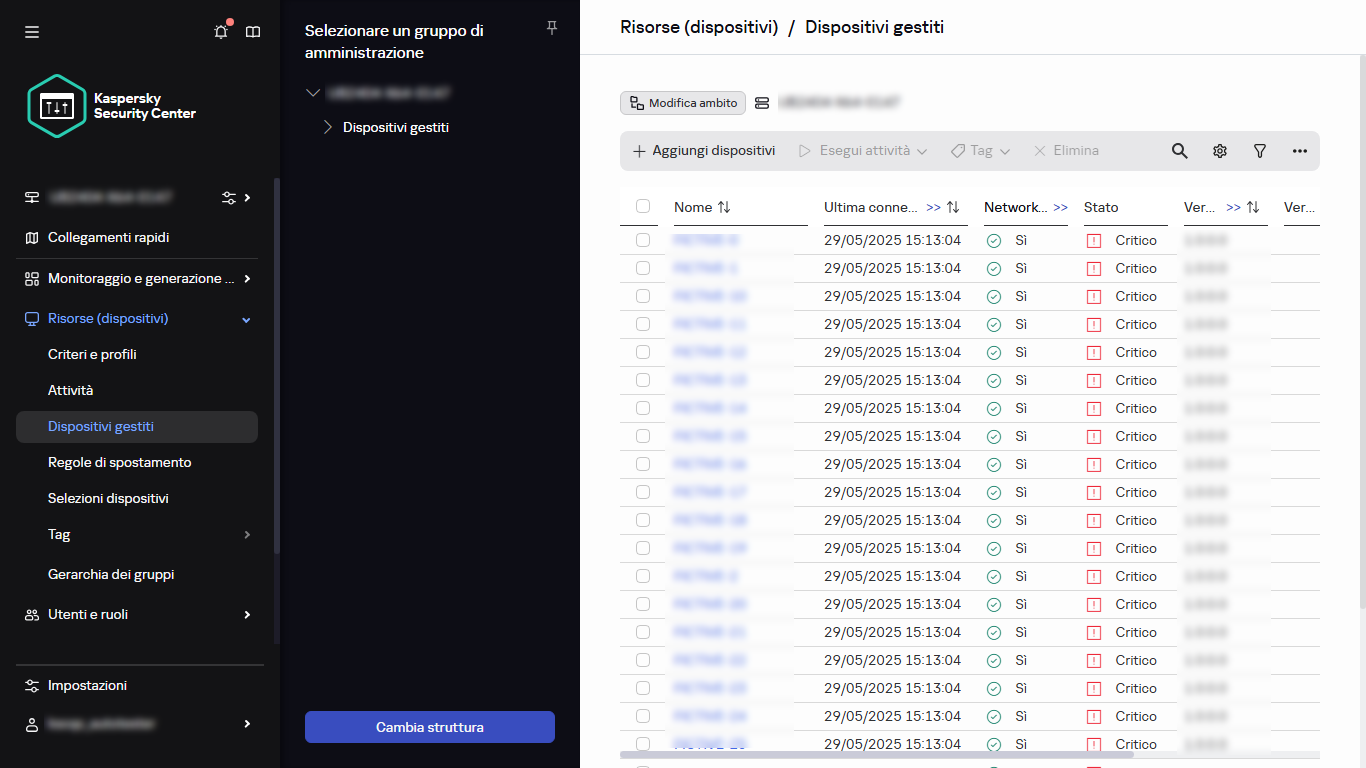Screen dimensions: 1366x768
Task: Open the search icon in the toolbar
Action: 1180,151
